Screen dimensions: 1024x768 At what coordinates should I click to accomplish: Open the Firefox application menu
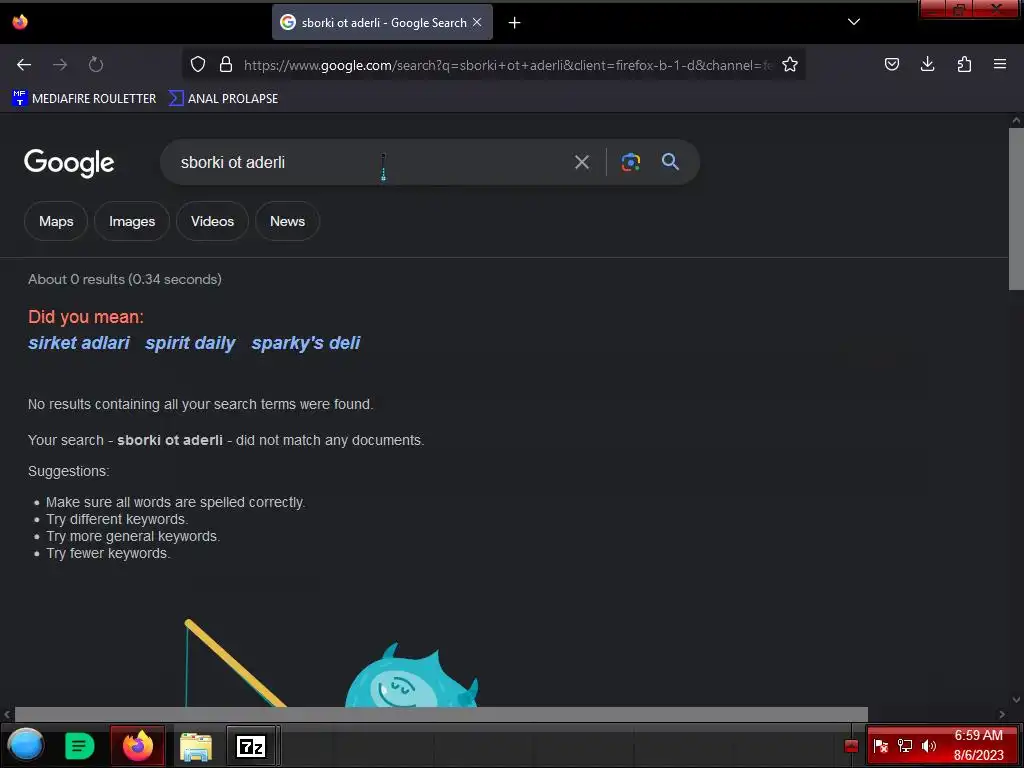(x=1000, y=65)
